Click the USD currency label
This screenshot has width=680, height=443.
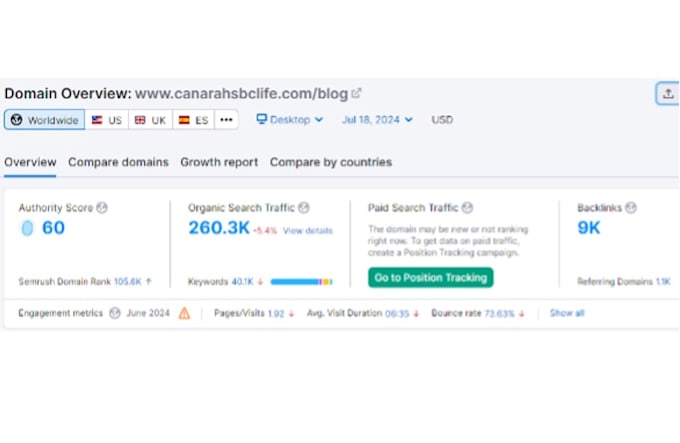(x=442, y=120)
